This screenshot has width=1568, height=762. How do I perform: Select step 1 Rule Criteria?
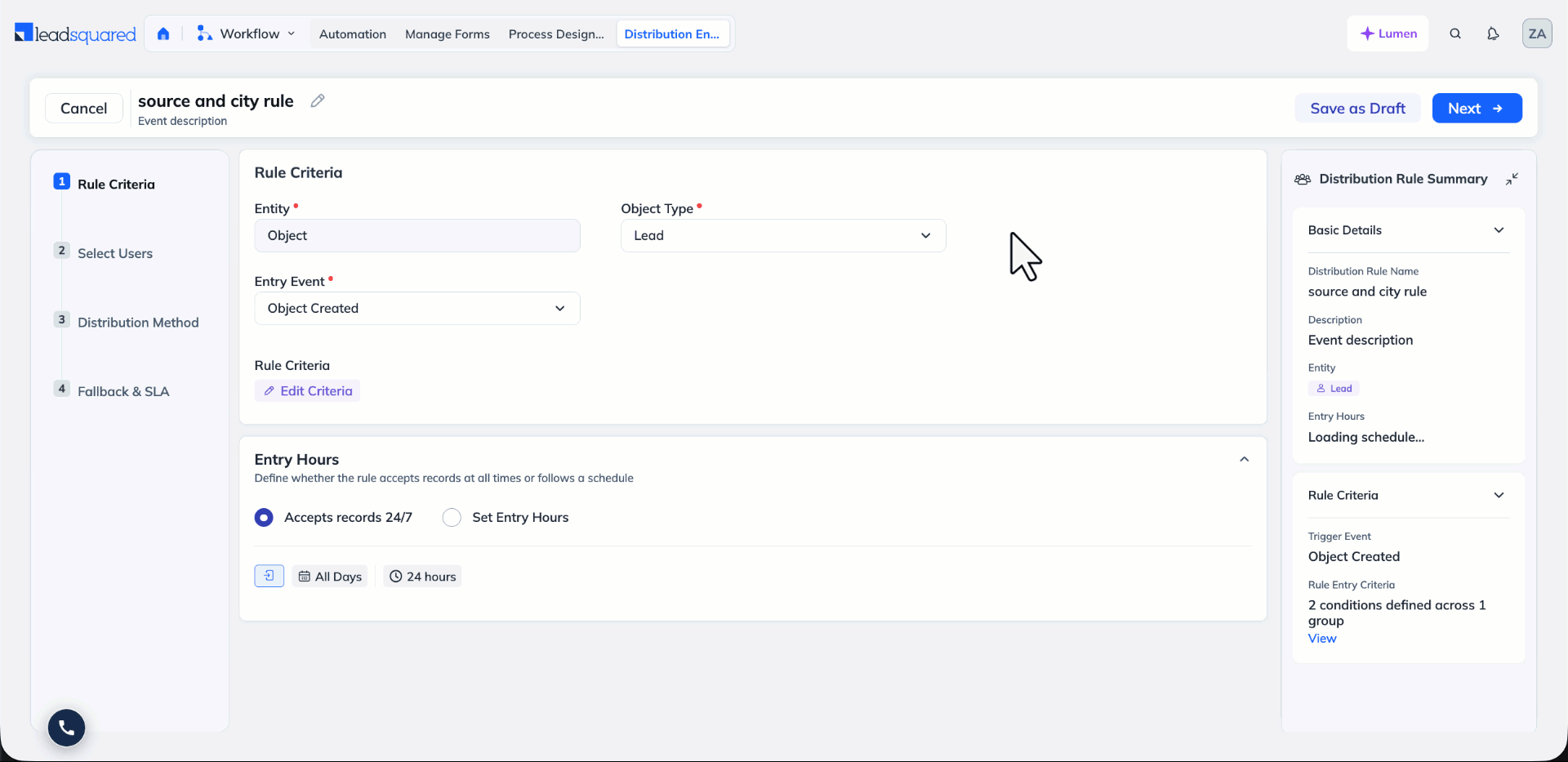pos(105,184)
